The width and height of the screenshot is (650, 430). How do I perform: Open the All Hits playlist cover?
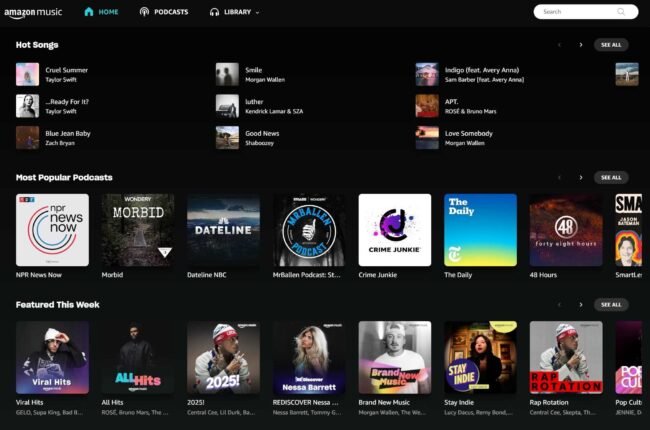click(138, 357)
